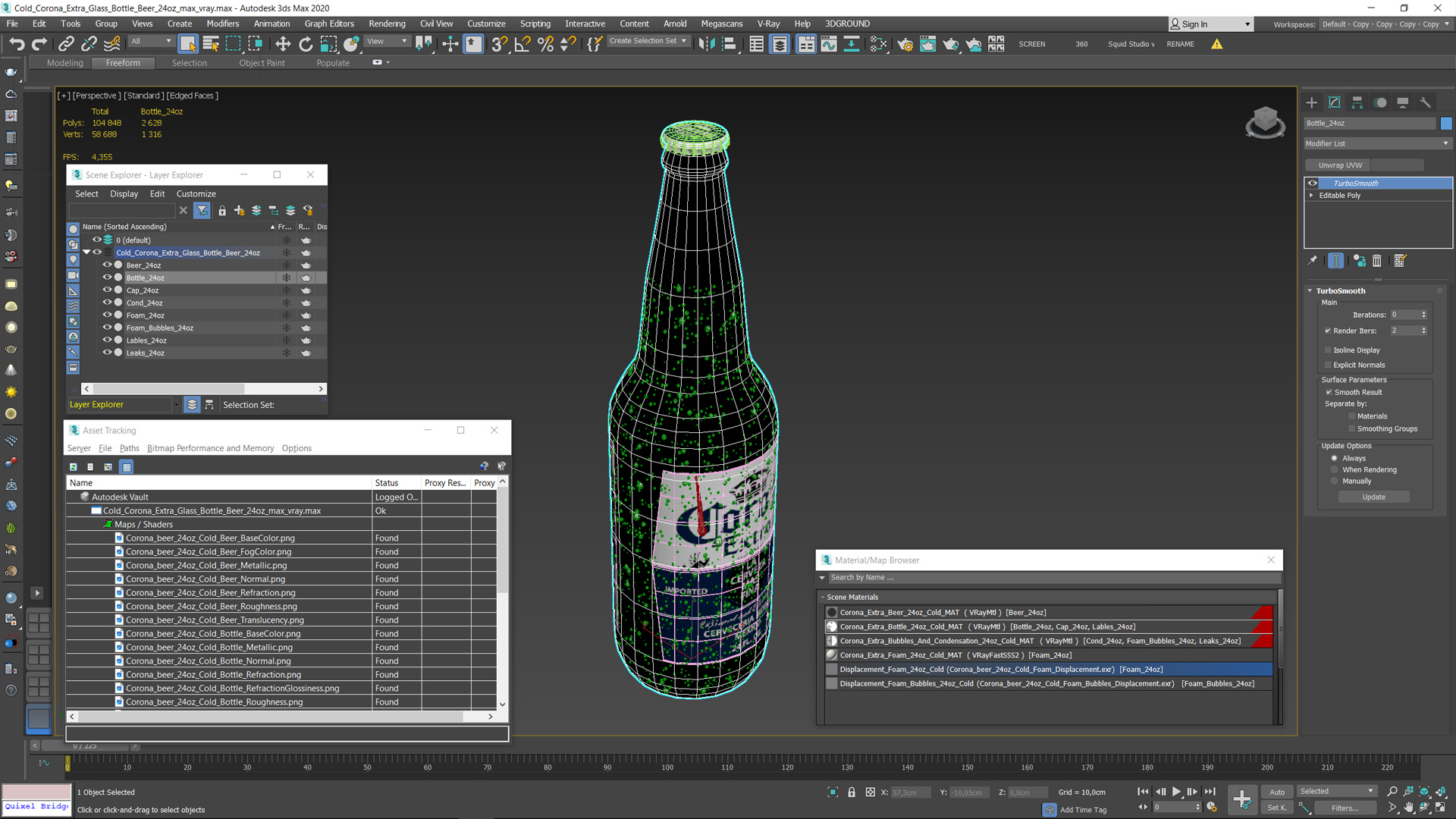Click the Pan View hand icon
Image resolution: width=1456 pixels, height=819 pixels.
pyautogui.click(x=1408, y=808)
